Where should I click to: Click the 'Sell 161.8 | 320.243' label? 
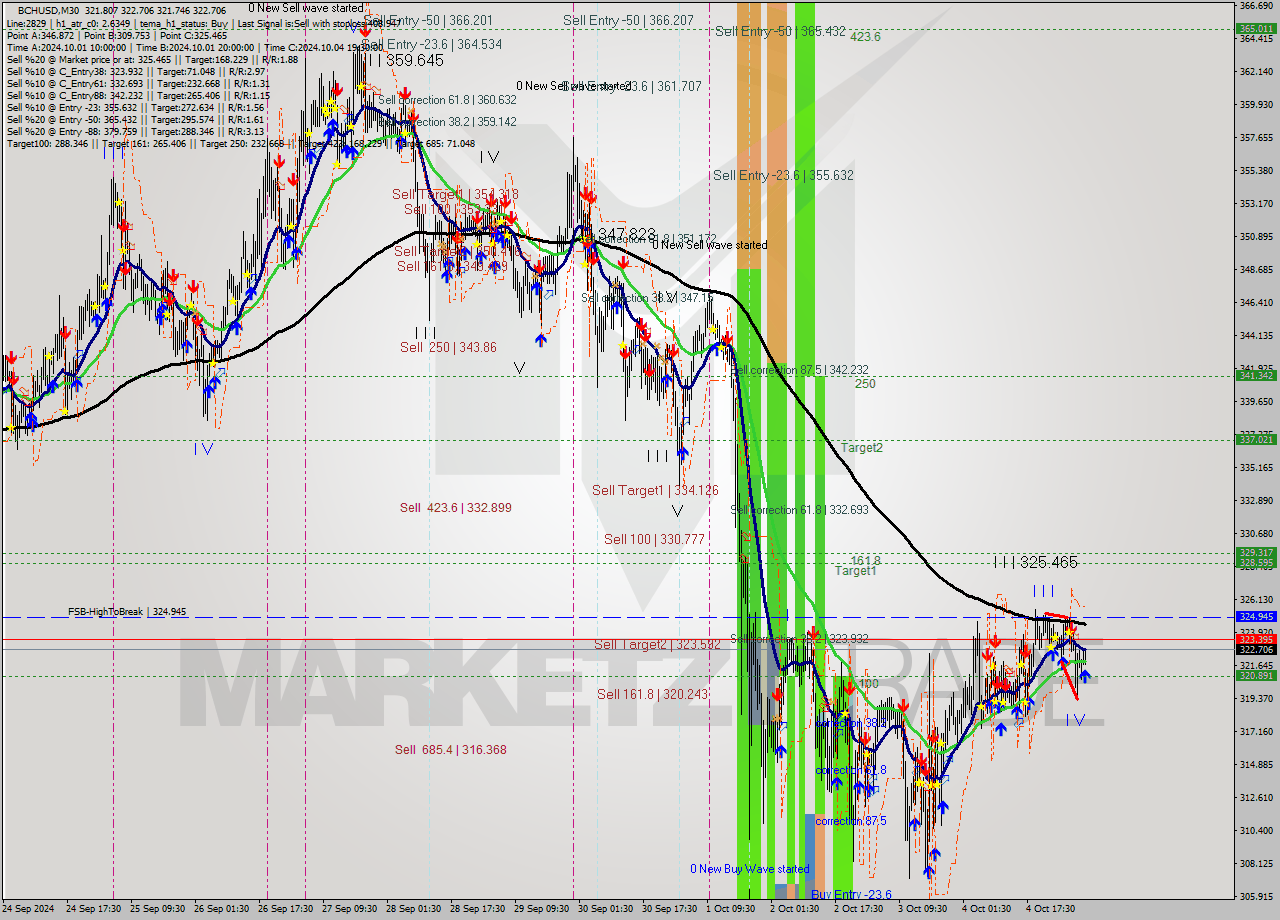coord(652,694)
